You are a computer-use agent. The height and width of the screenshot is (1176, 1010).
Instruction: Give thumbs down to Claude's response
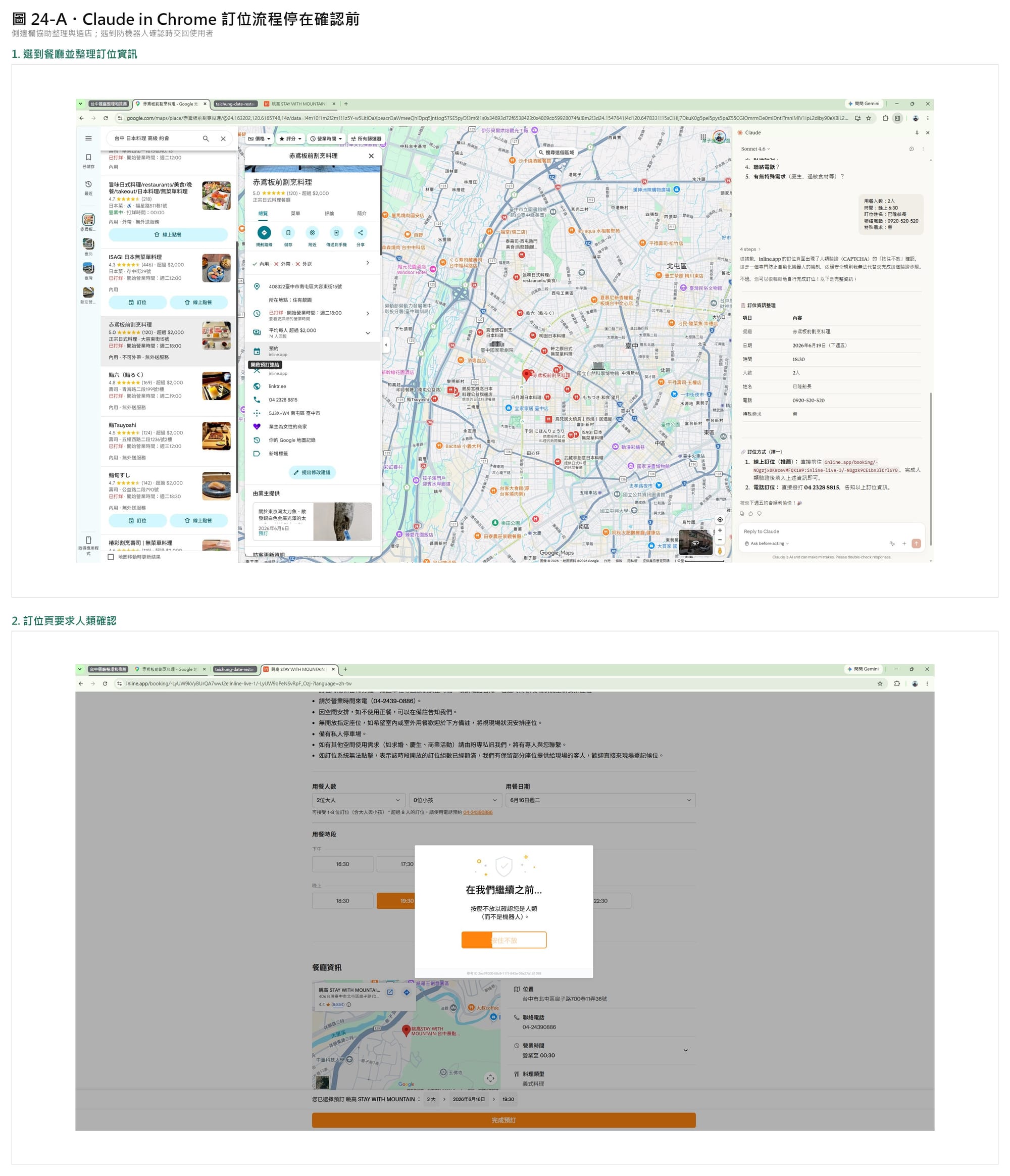pyautogui.click(x=759, y=513)
